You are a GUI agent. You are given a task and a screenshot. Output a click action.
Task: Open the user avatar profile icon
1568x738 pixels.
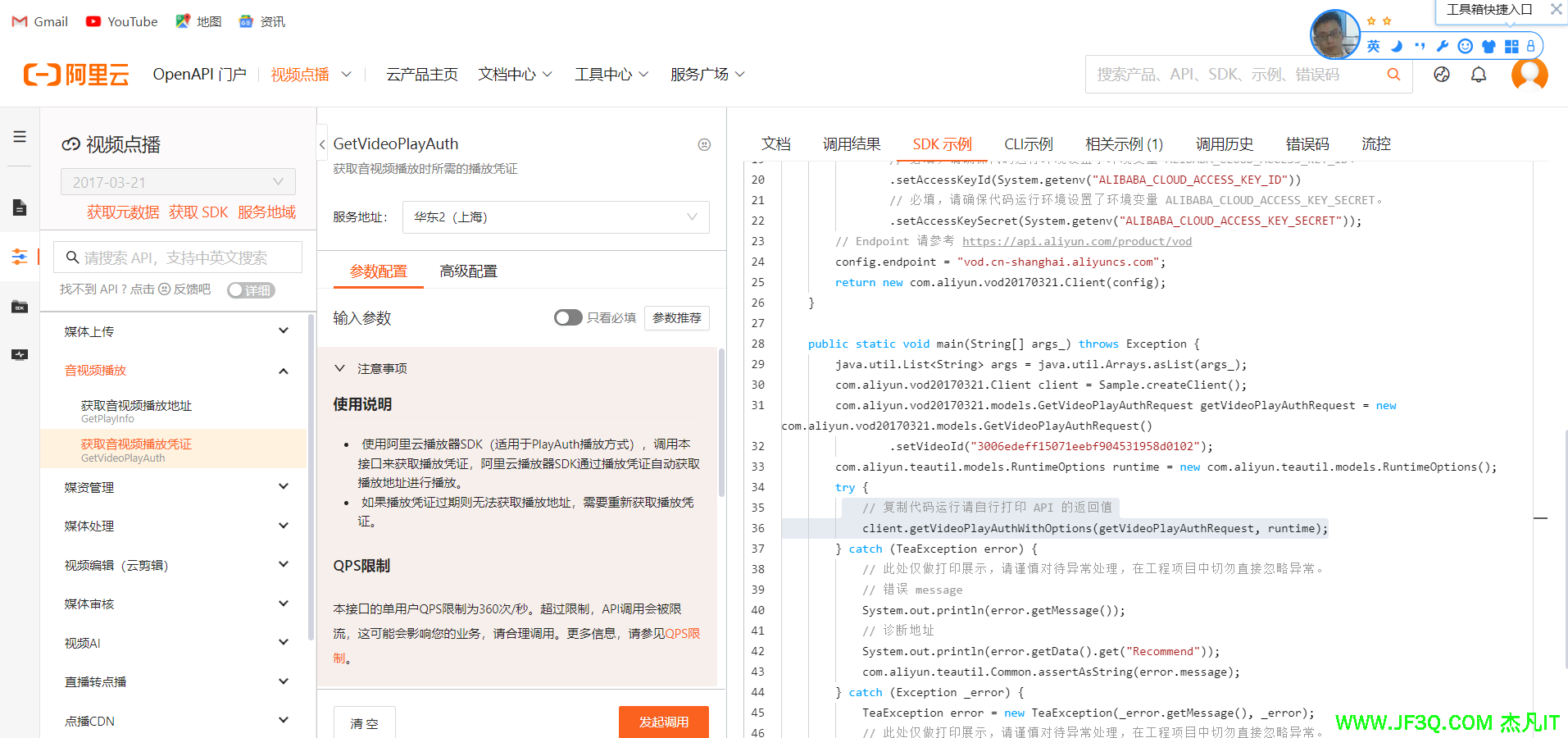pyautogui.click(x=1529, y=75)
